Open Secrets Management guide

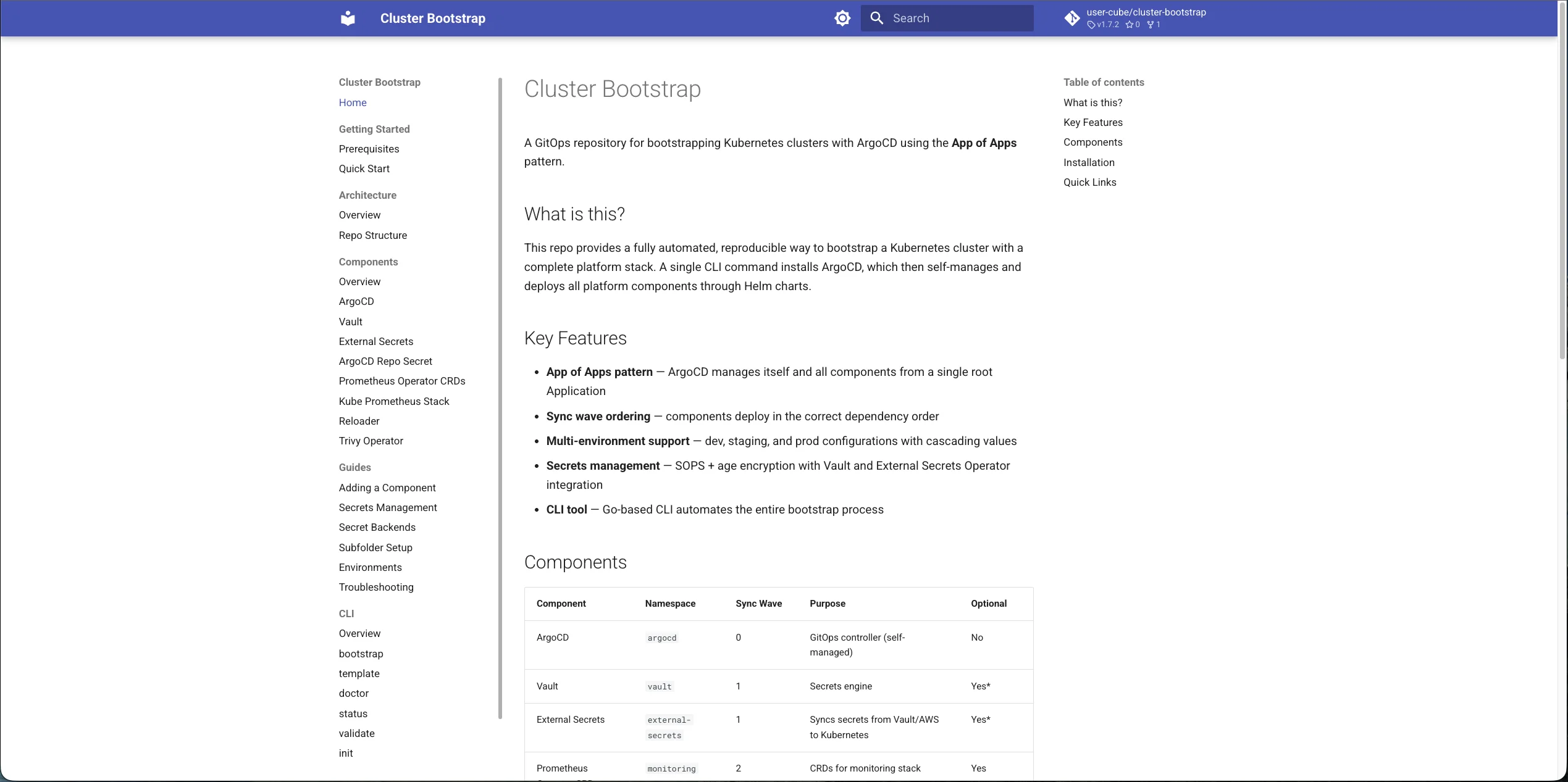click(388, 507)
